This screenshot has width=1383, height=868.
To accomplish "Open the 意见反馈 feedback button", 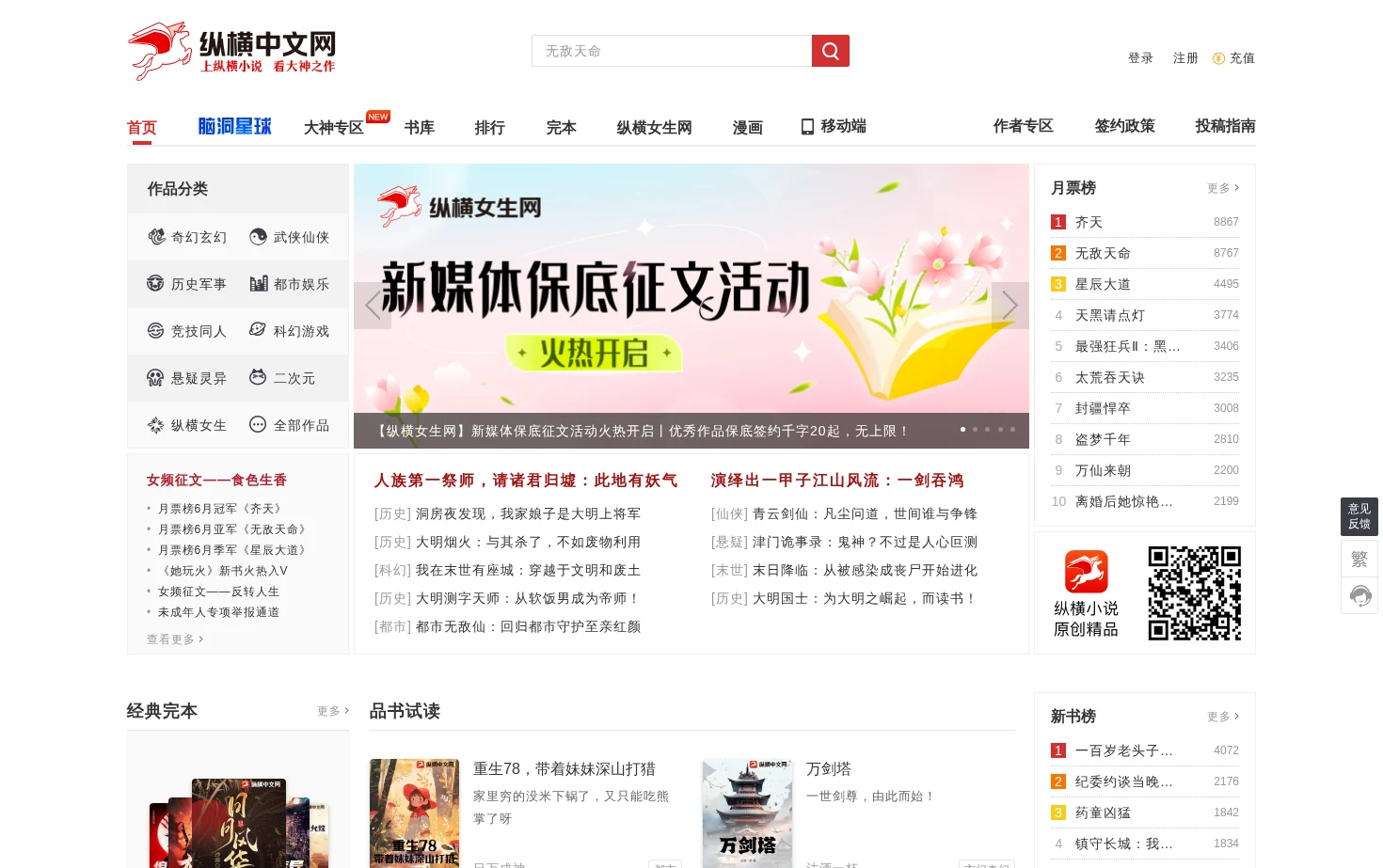I will (1359, 516).
